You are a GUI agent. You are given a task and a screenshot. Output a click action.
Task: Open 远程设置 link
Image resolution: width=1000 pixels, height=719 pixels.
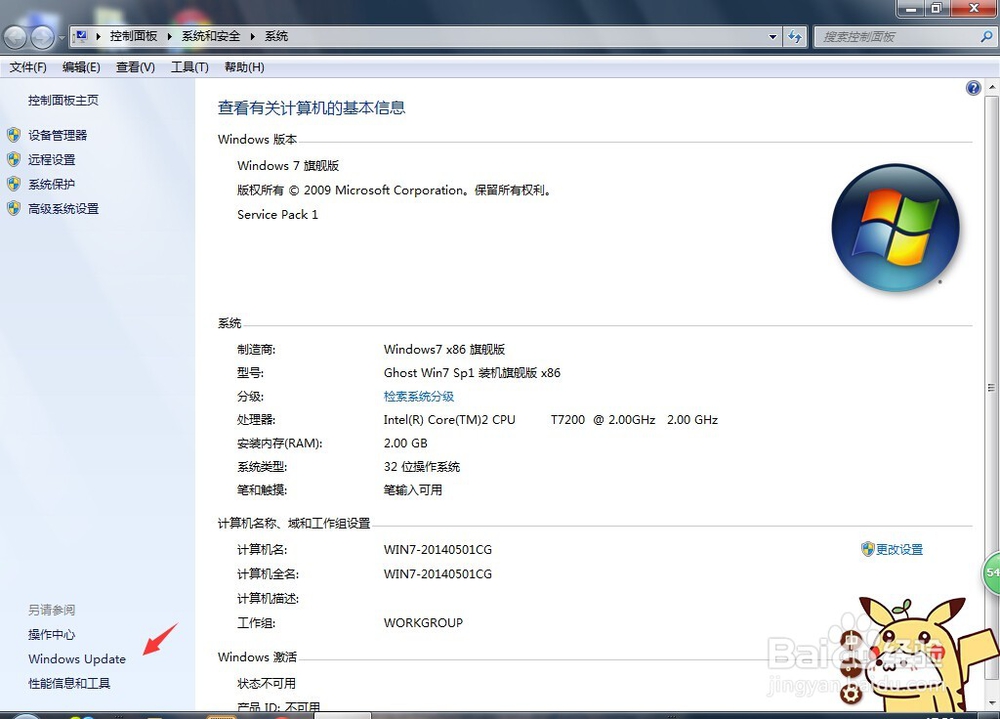coord(52,159)
